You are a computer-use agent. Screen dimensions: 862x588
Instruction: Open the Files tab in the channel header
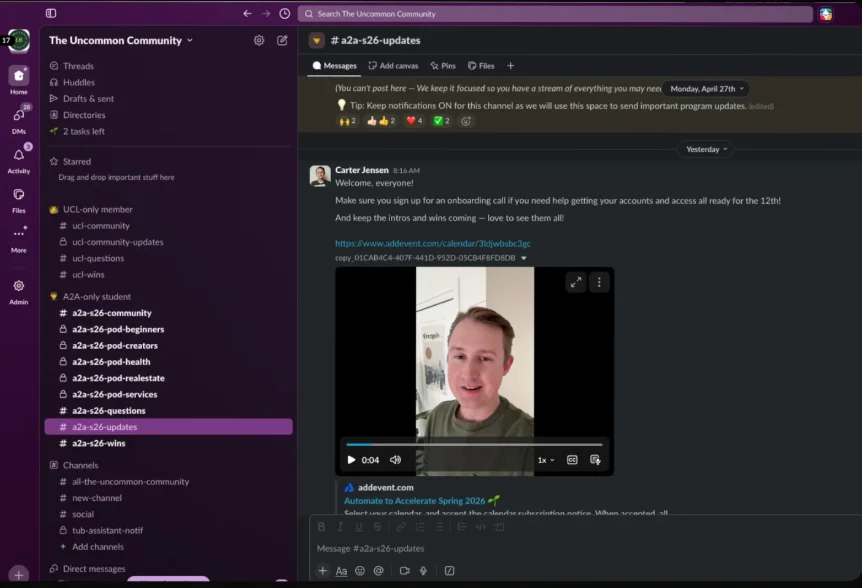[481, 66]
